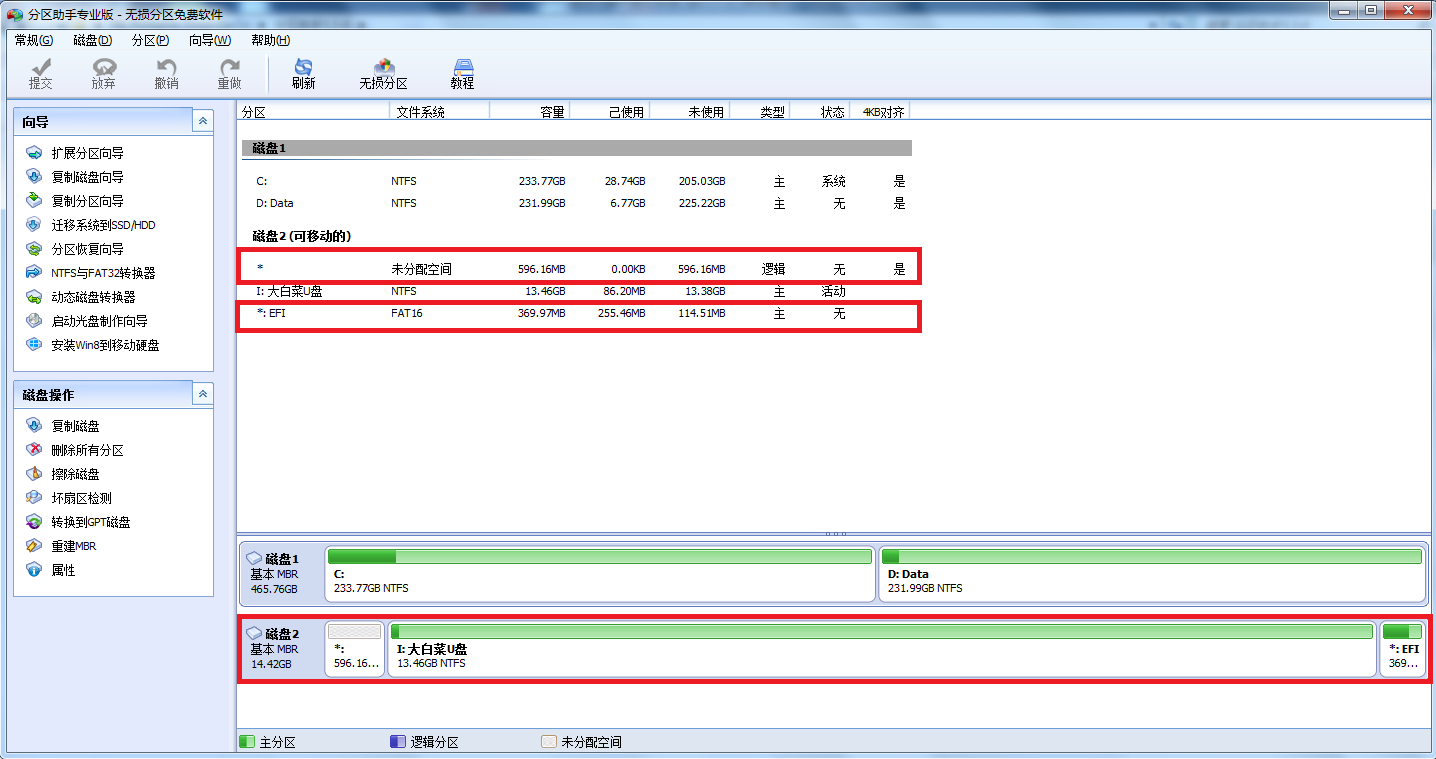The image size is (1436, 759).
Task: Click the 提交 (Apply) toolbar icon
Action: coord(41,66)
